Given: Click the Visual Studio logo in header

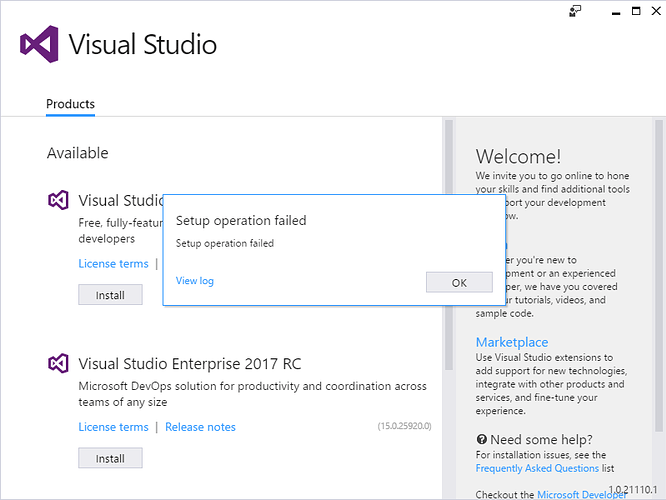Looking at the screenshot, I should (39, 44).
